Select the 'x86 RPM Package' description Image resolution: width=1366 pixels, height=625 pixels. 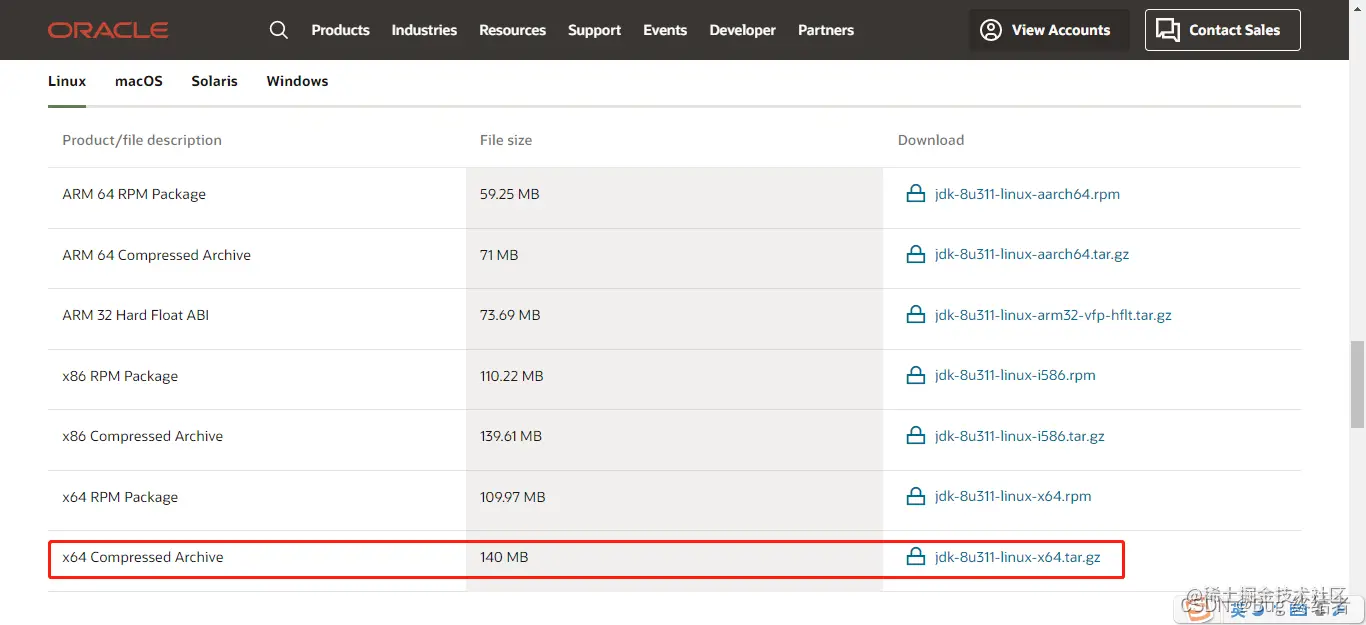tap(120, 376)
